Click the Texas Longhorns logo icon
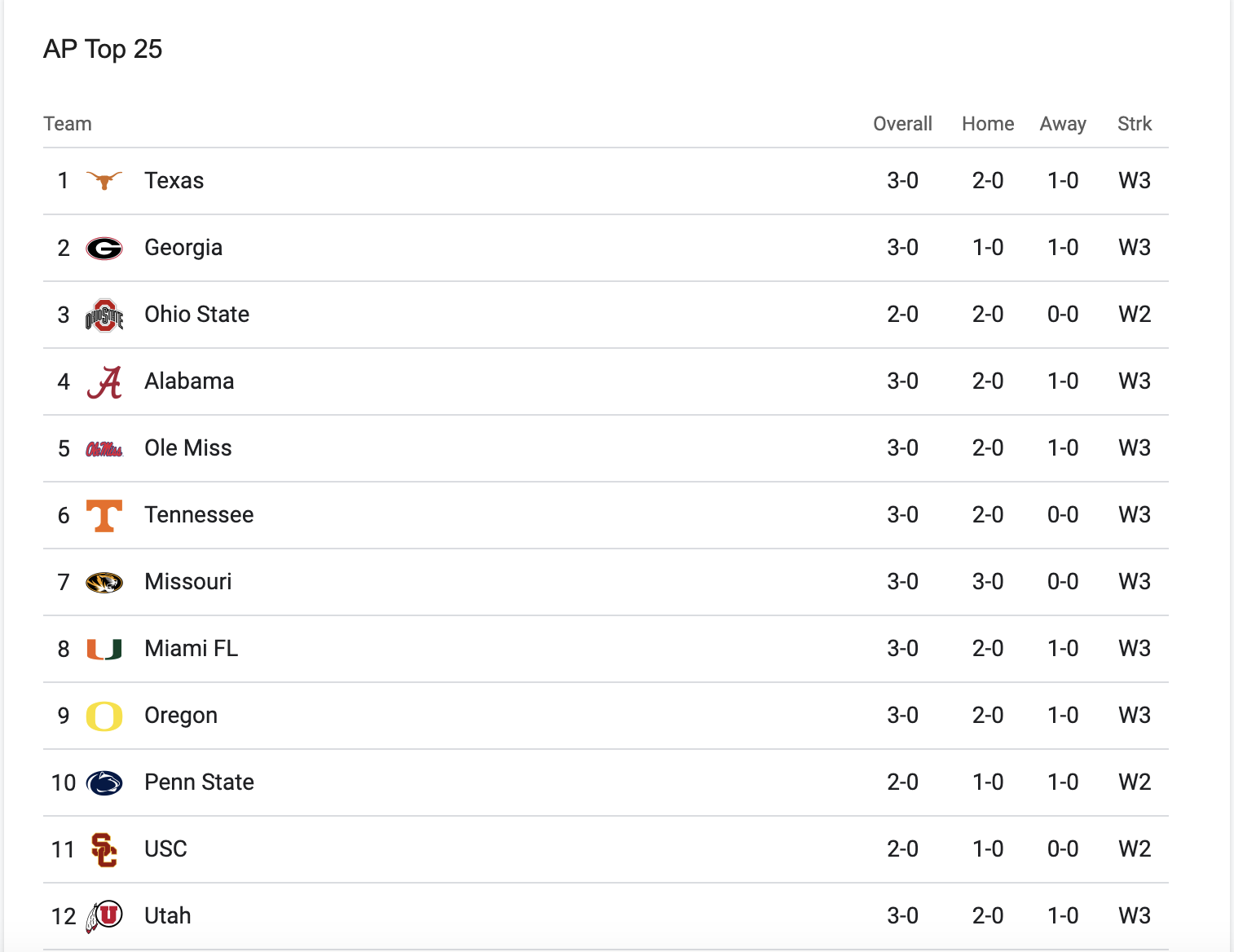 click(x=104, y=180)
